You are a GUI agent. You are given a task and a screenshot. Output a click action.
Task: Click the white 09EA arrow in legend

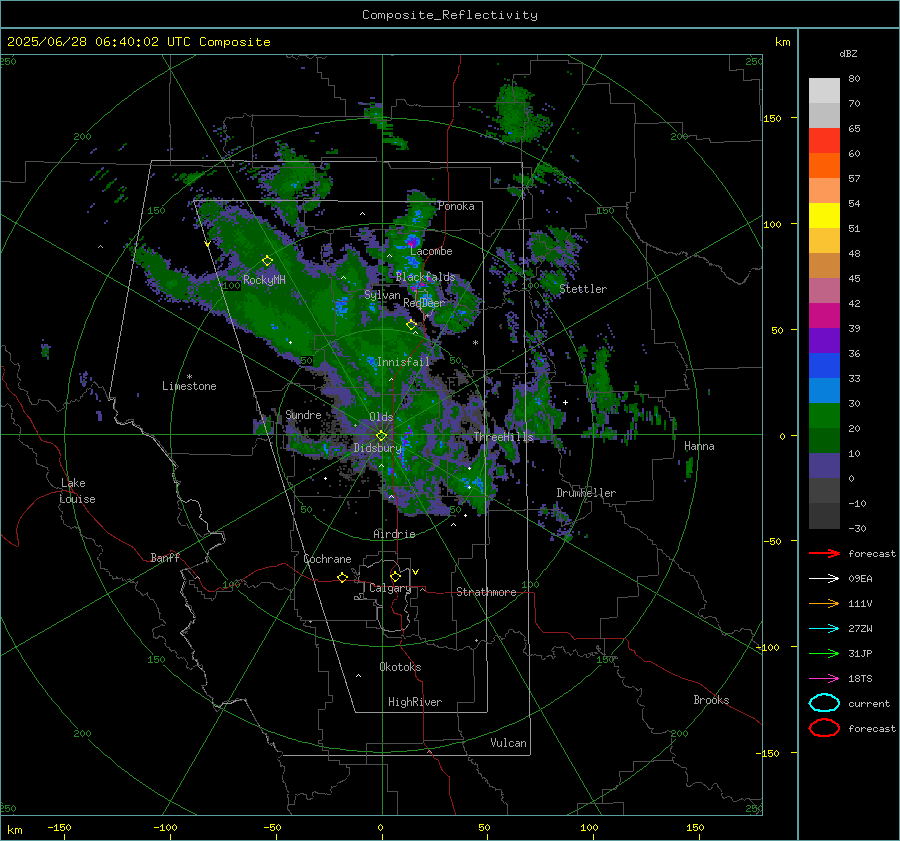click(824, 579)
